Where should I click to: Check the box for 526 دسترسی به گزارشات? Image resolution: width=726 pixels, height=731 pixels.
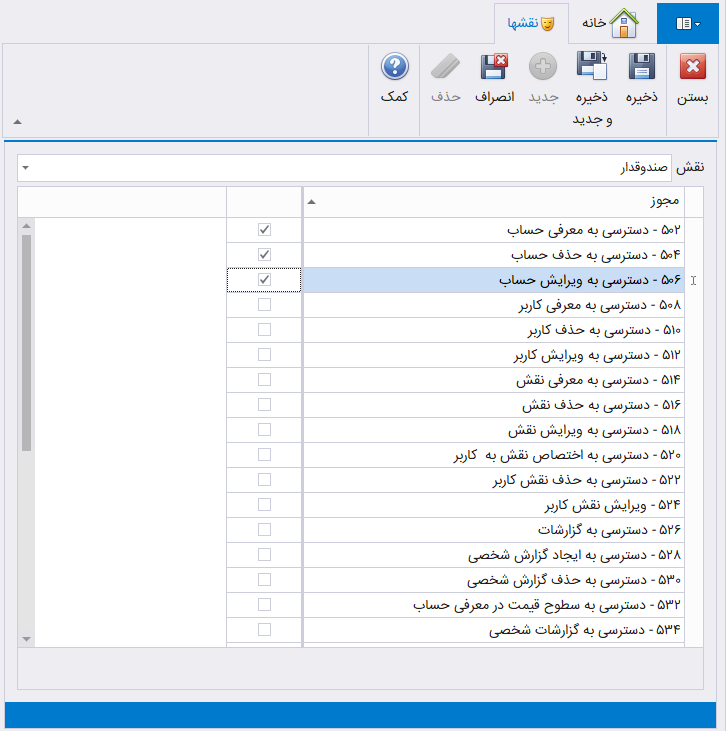pos(264,530)
